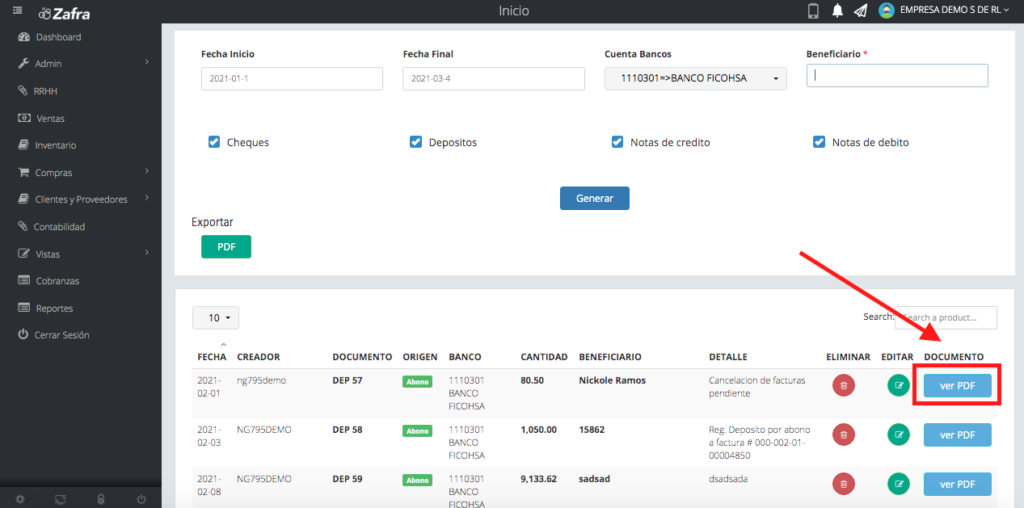Open Cobranzas section
This screenshot has height=508, width=1024.
[x=57, y=281]
